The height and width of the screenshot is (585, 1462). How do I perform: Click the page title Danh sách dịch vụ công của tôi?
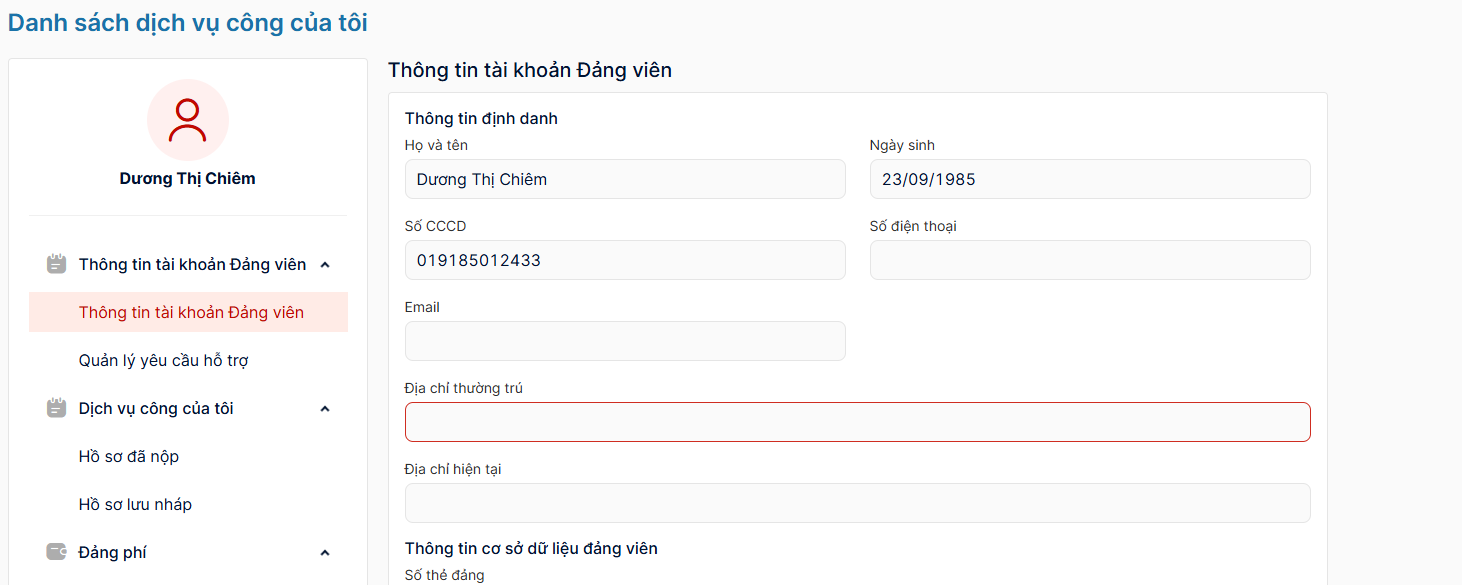pyautogui.click(x=188, y=22)
